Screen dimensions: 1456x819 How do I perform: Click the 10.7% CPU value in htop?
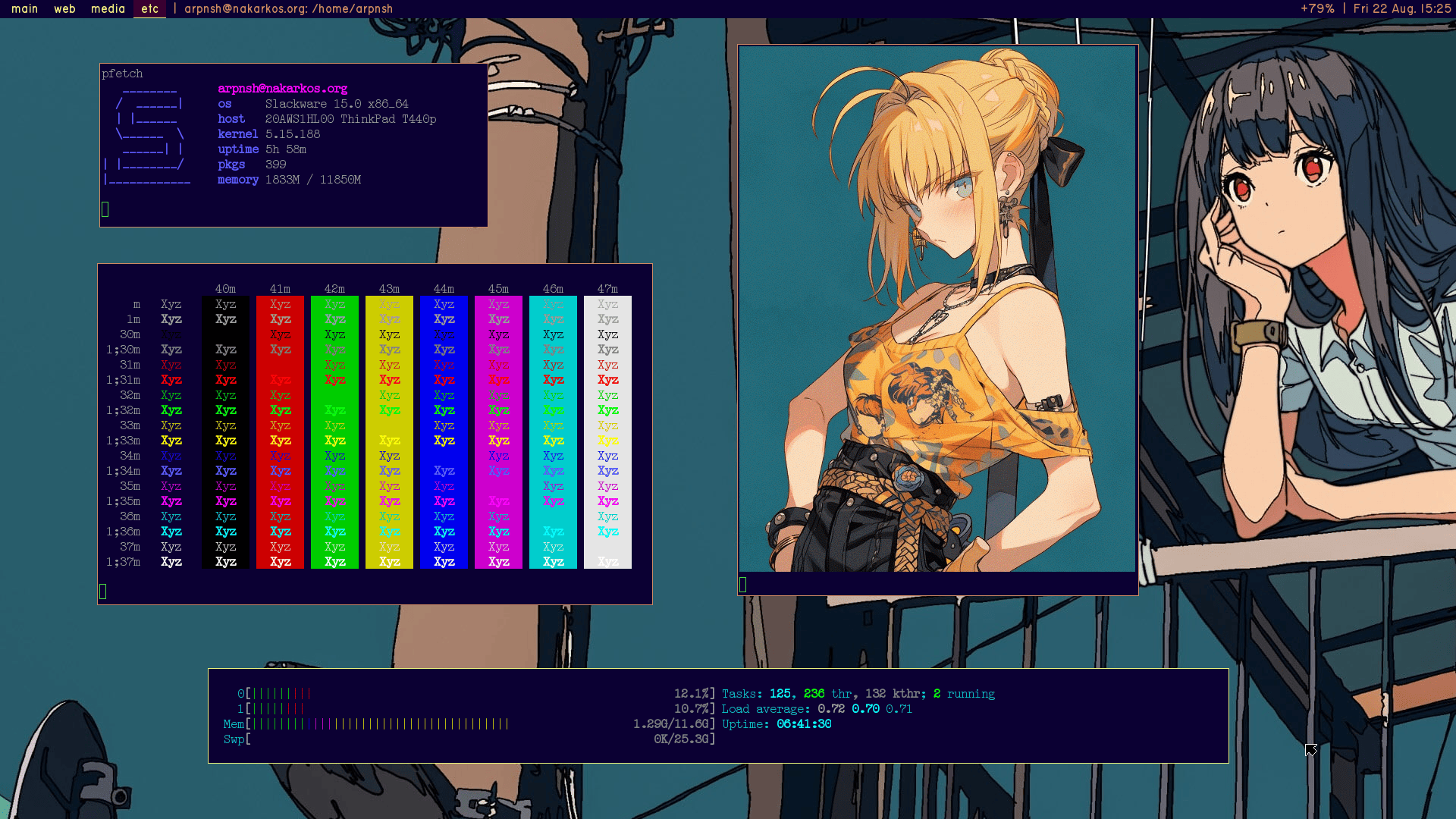[692, 709]
